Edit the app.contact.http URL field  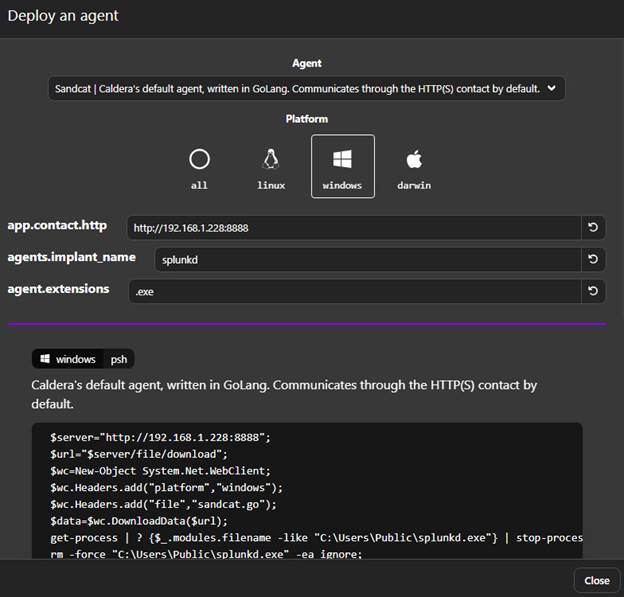(354, 228)
